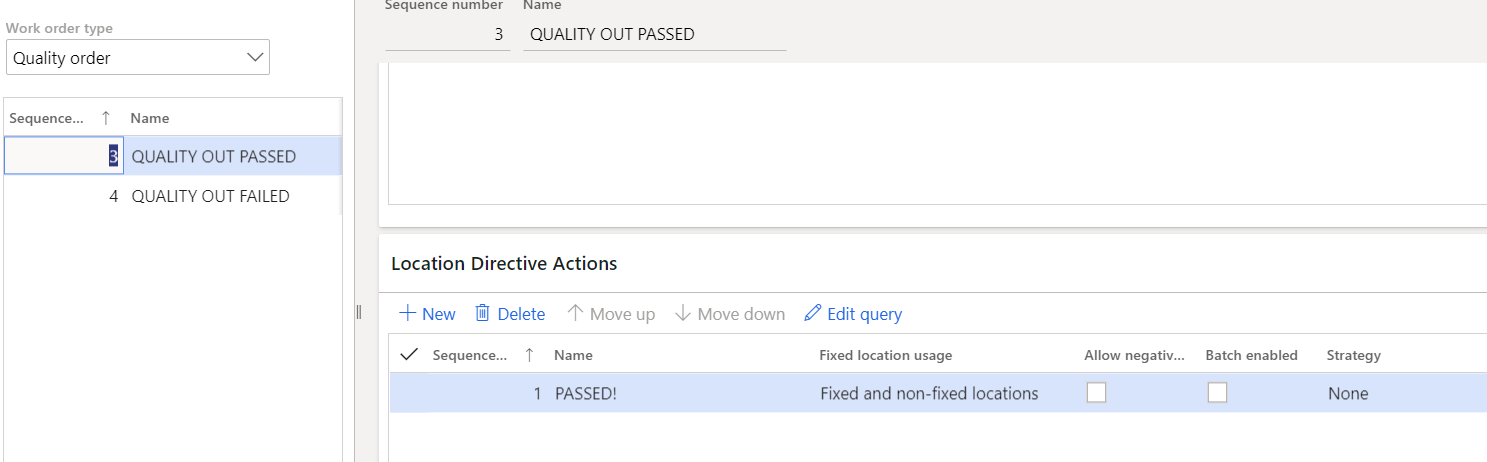
Task: Click the Sequence number field showing 3
Action: tap(448, 34)
